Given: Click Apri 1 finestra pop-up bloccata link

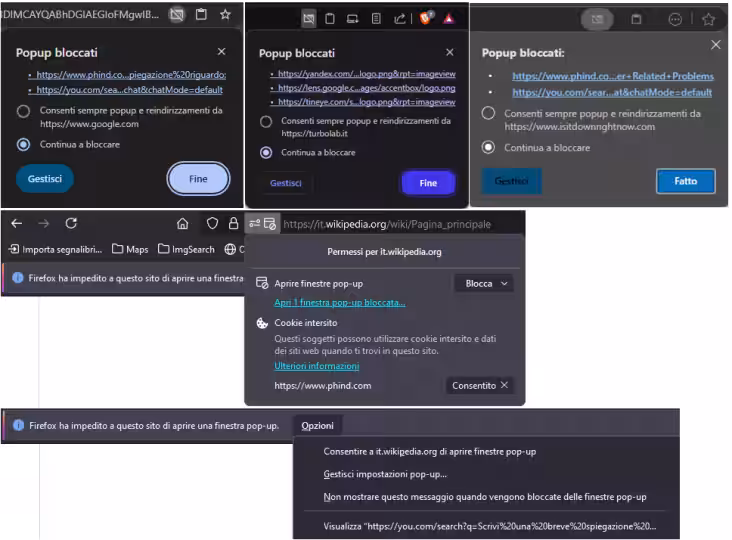Looking at the screenshot, I should tap(340, 302).
